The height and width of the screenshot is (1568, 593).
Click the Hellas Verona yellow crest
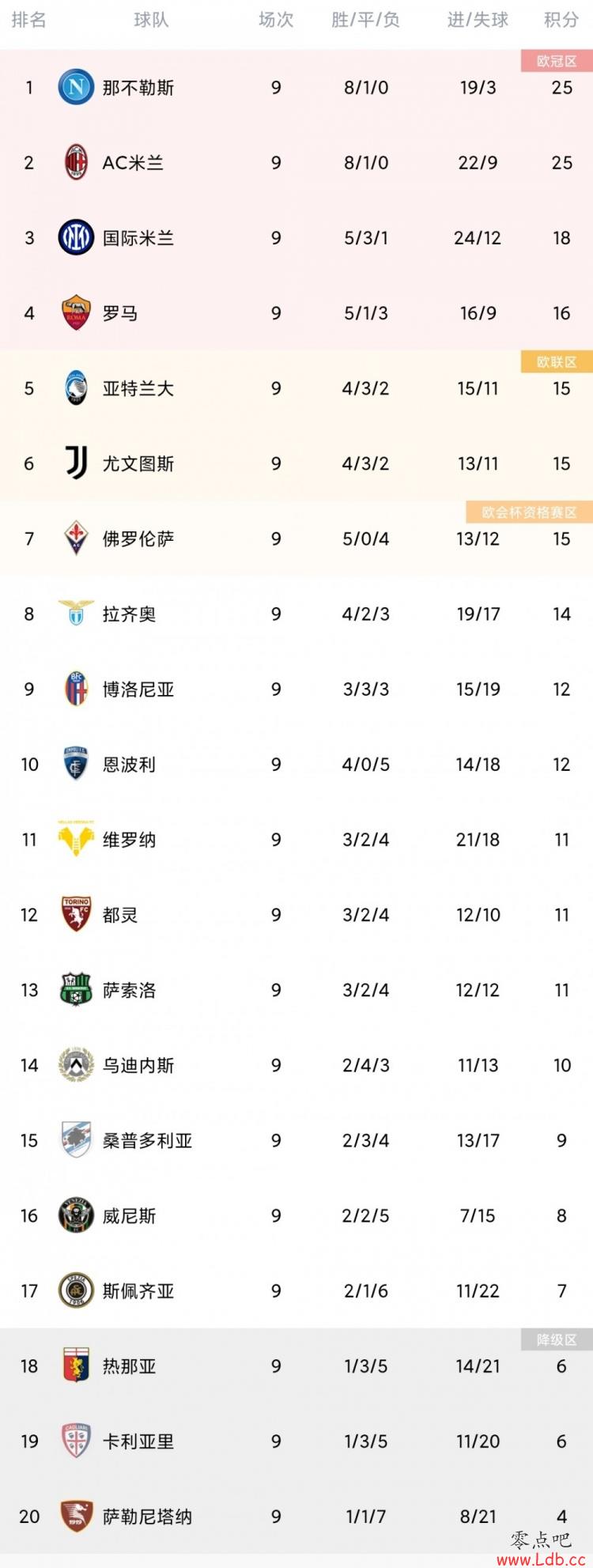pyautogui.click(x=76, y=838)
